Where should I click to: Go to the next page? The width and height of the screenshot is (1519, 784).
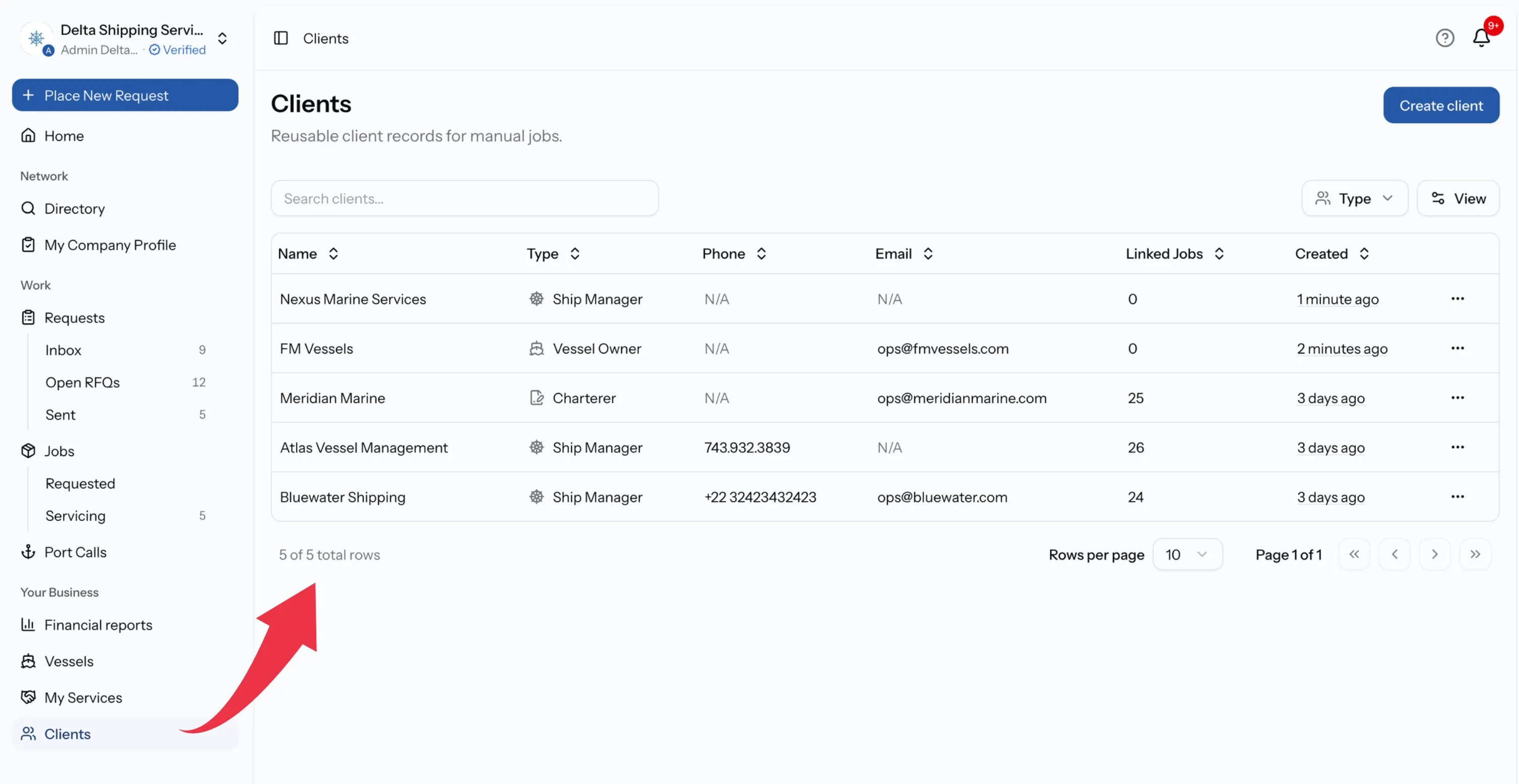(1435, 554)
